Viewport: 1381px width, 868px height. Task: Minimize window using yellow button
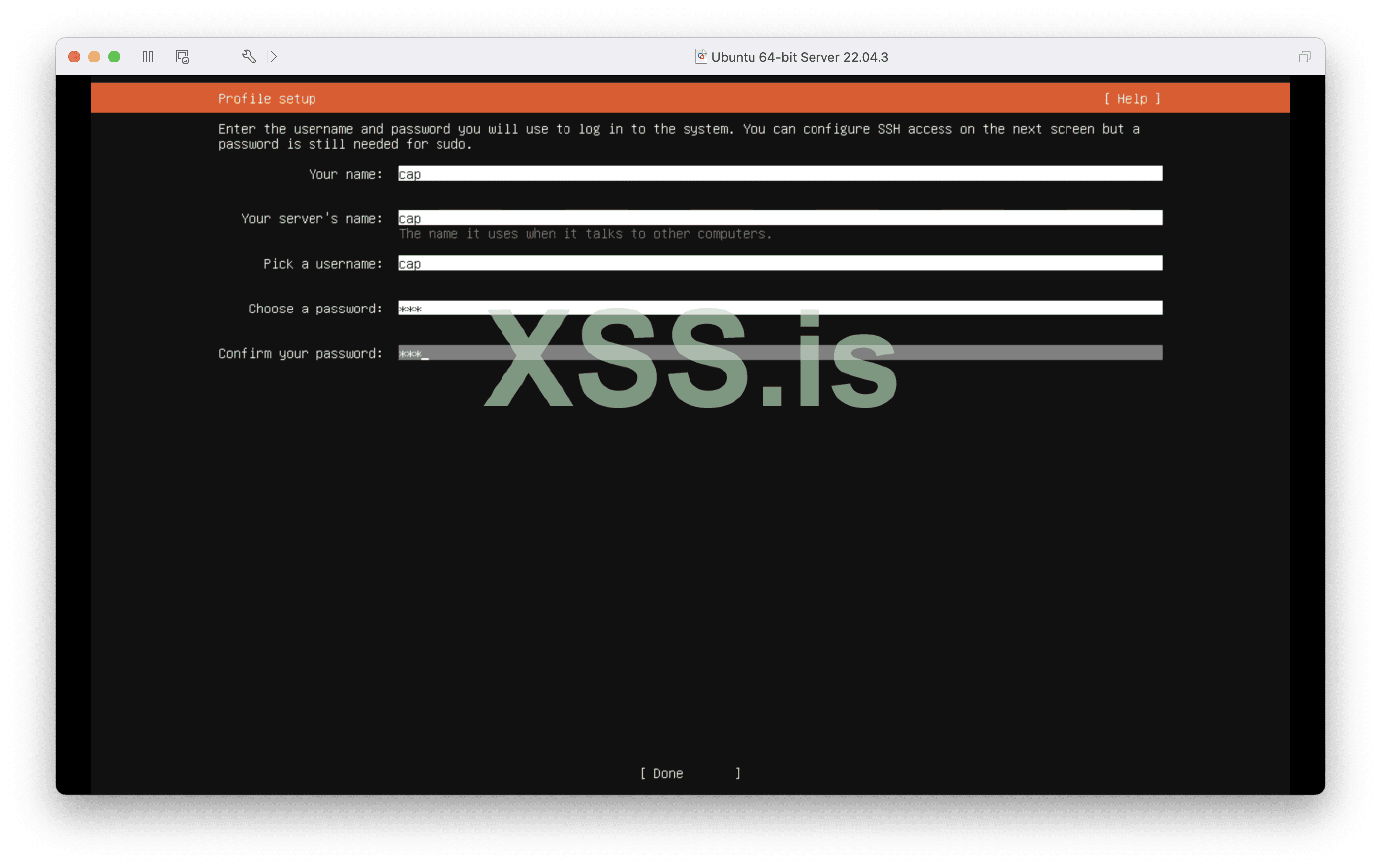point(94,57)
